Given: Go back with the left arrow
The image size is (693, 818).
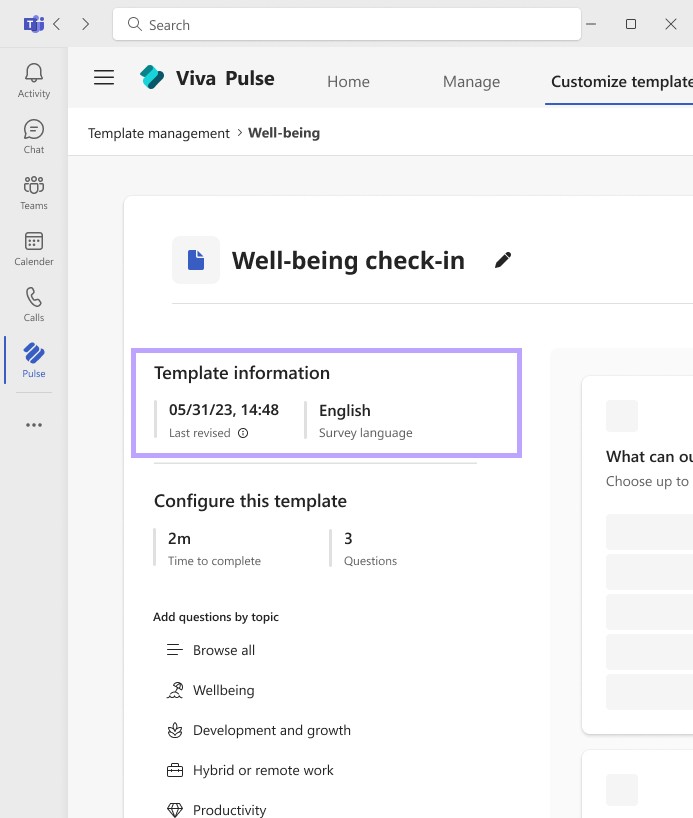Looking at the screenshot, I should pos(57,24).
